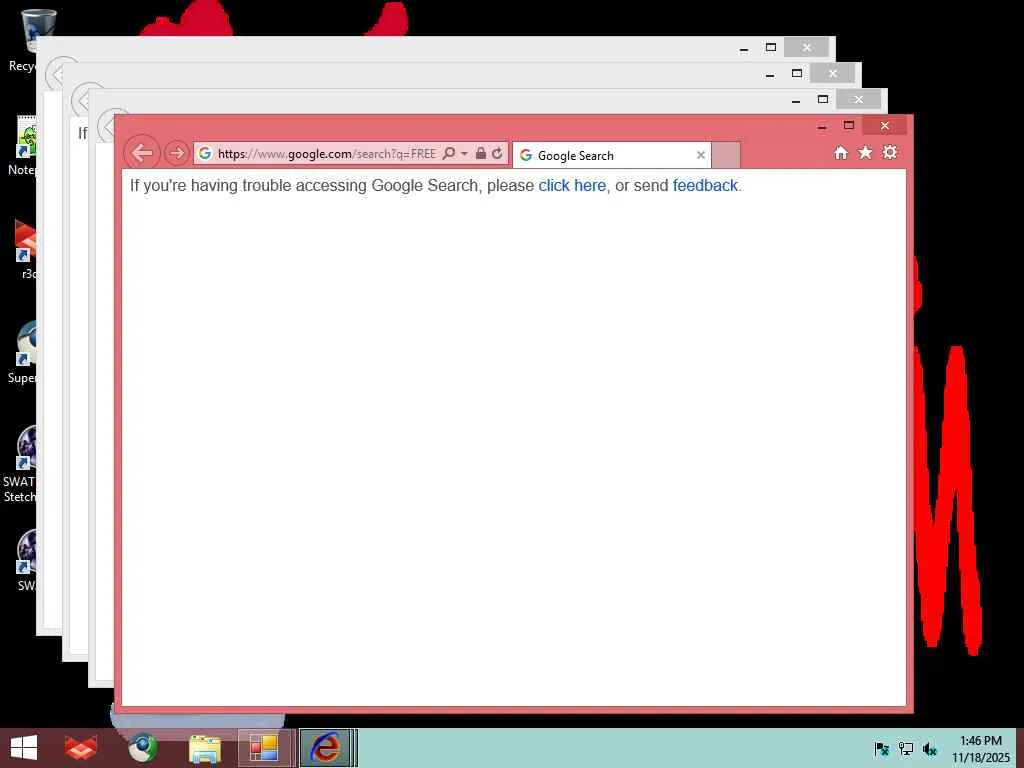This screenshot has width=1024, height=768.
Task: Close the Internet Explorer window directly behind the front
Action: pos(859,99)
